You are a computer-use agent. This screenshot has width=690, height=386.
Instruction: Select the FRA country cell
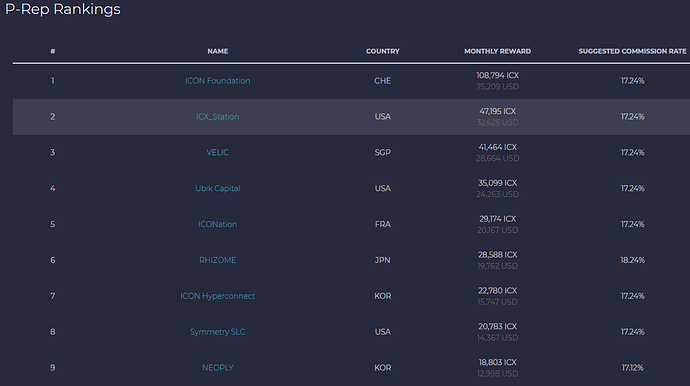(x=382, y=224)
